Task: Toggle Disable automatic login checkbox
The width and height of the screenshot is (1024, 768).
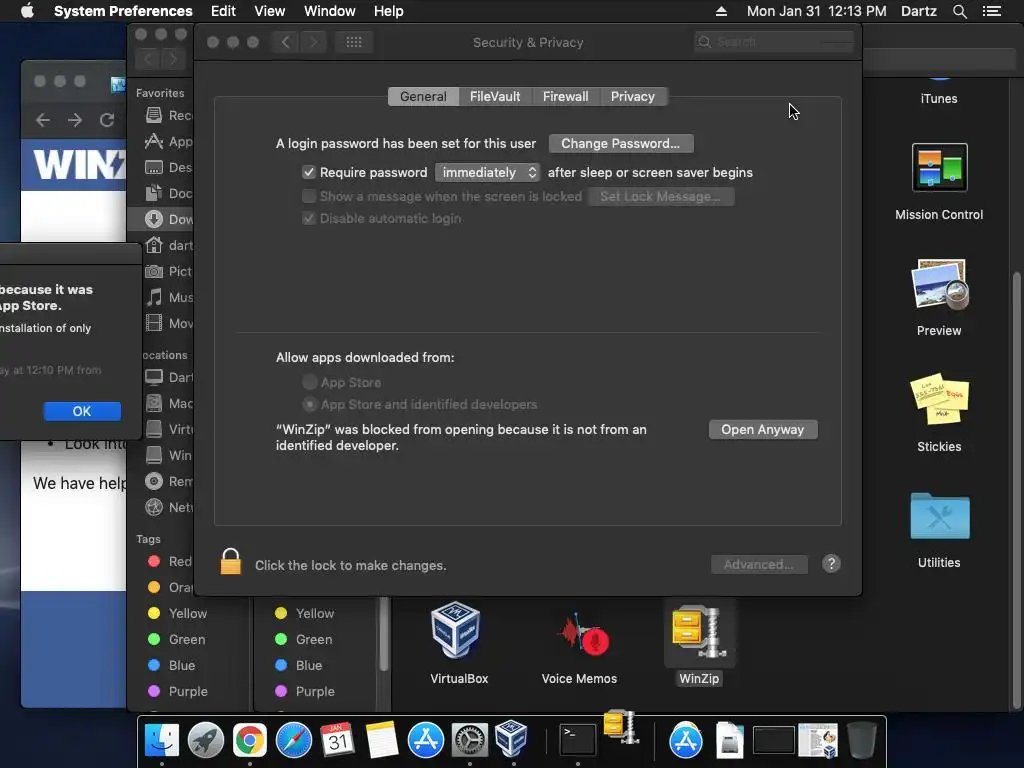Action: pyautogui.click(x=309, y=218)
